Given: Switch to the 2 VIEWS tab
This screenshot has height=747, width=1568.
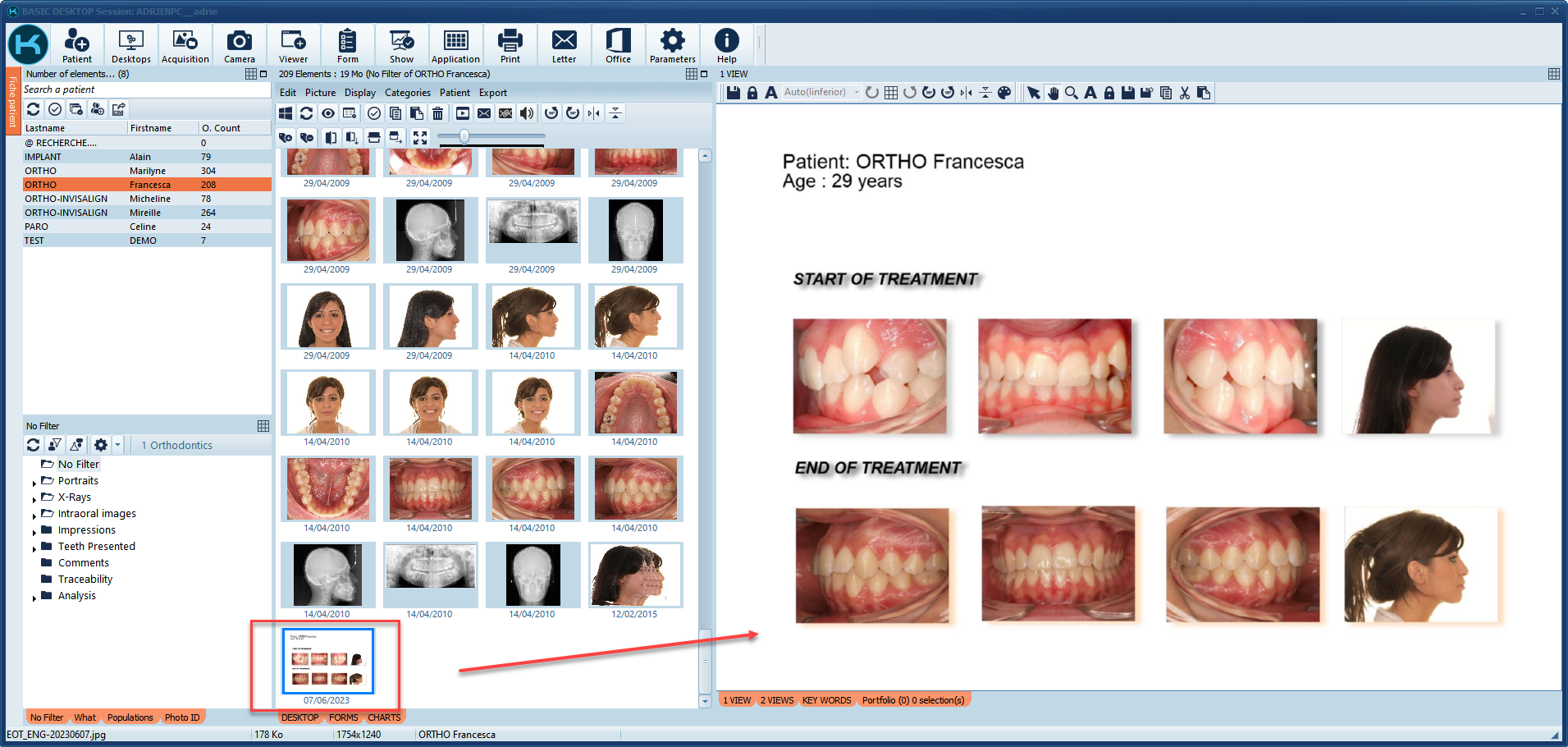Looking at the screenshot, I should [776, 700].
